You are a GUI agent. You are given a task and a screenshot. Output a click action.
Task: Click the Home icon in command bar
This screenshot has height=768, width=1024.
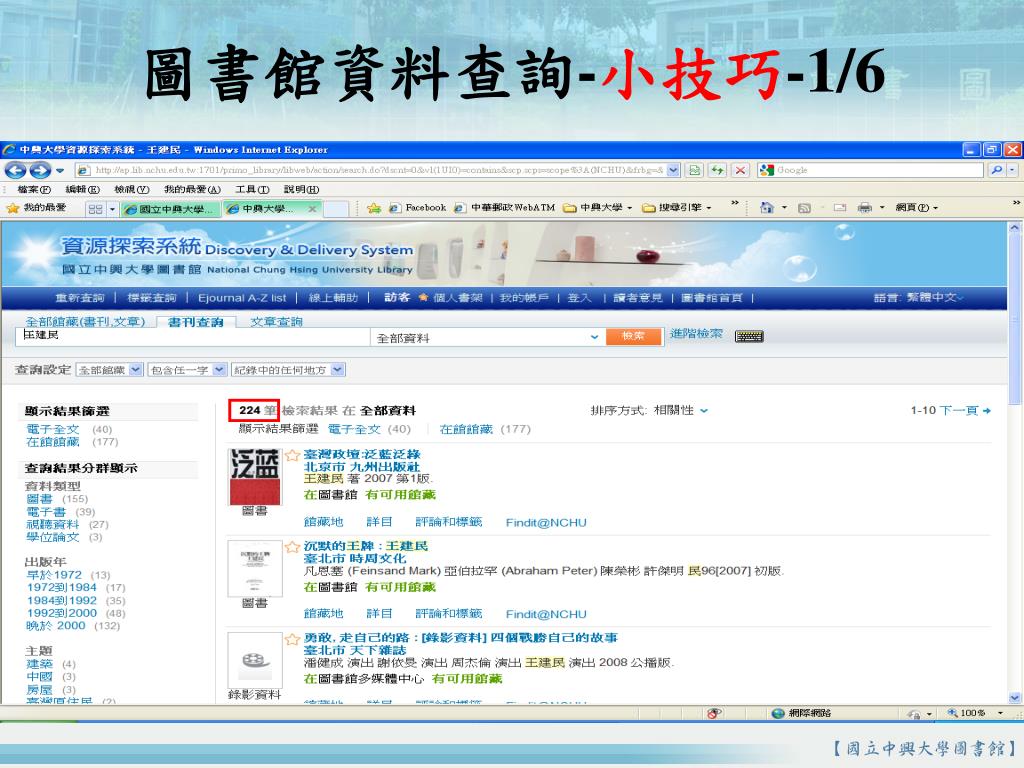[767, 208]
